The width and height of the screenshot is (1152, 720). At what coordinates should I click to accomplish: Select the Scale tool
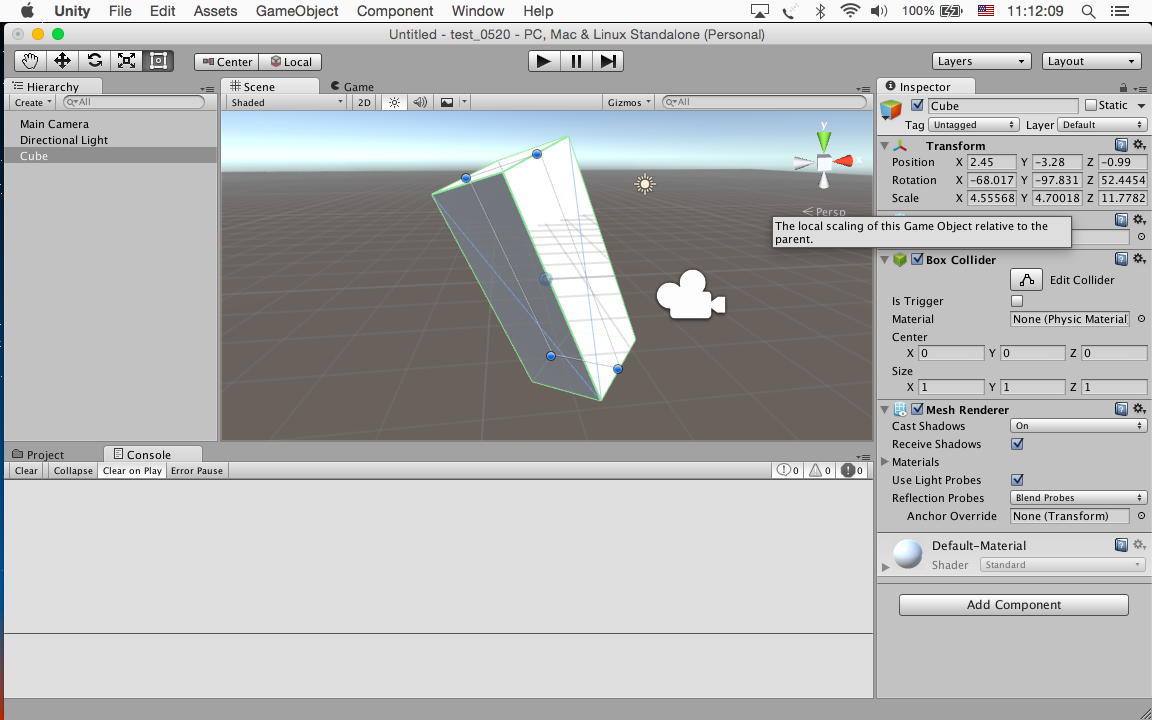coord(126,61)
